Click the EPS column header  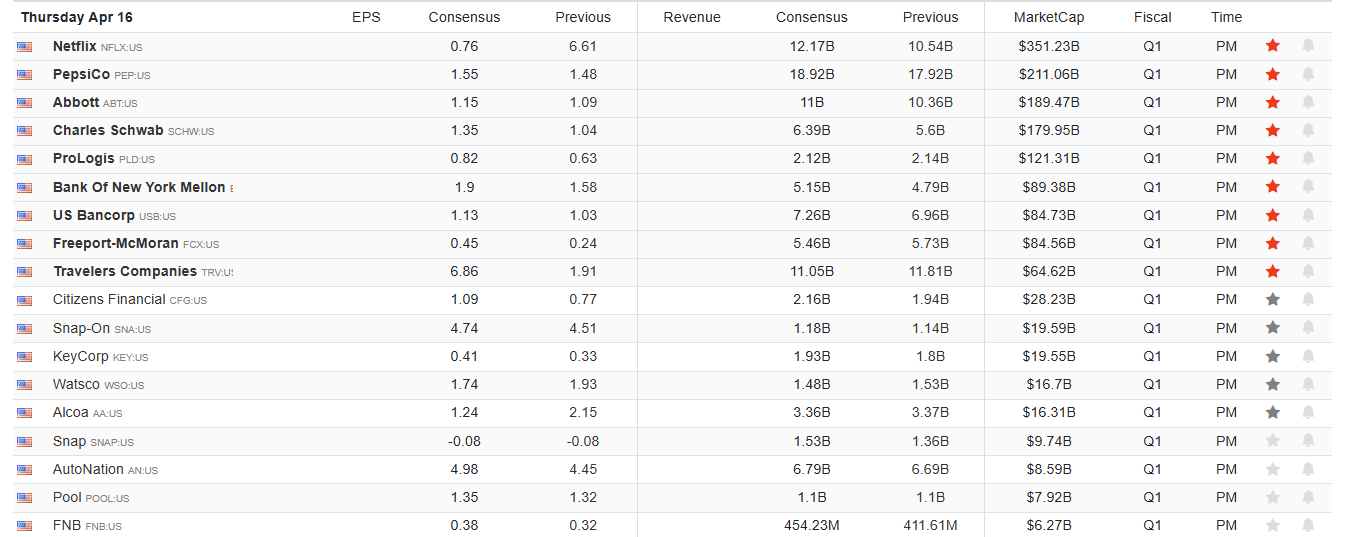(366, 17)
